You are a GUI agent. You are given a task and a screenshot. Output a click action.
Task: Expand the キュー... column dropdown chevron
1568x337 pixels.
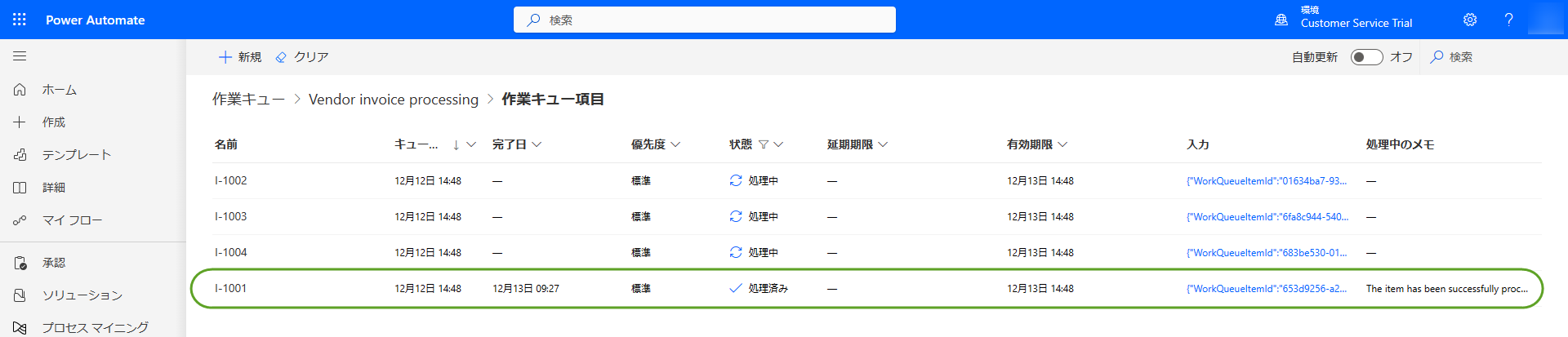471,144
